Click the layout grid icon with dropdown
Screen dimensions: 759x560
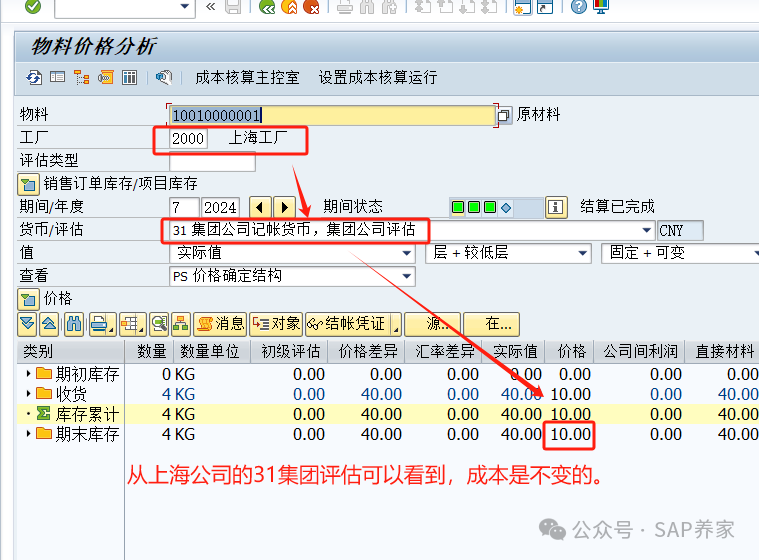tap(132, 324)
